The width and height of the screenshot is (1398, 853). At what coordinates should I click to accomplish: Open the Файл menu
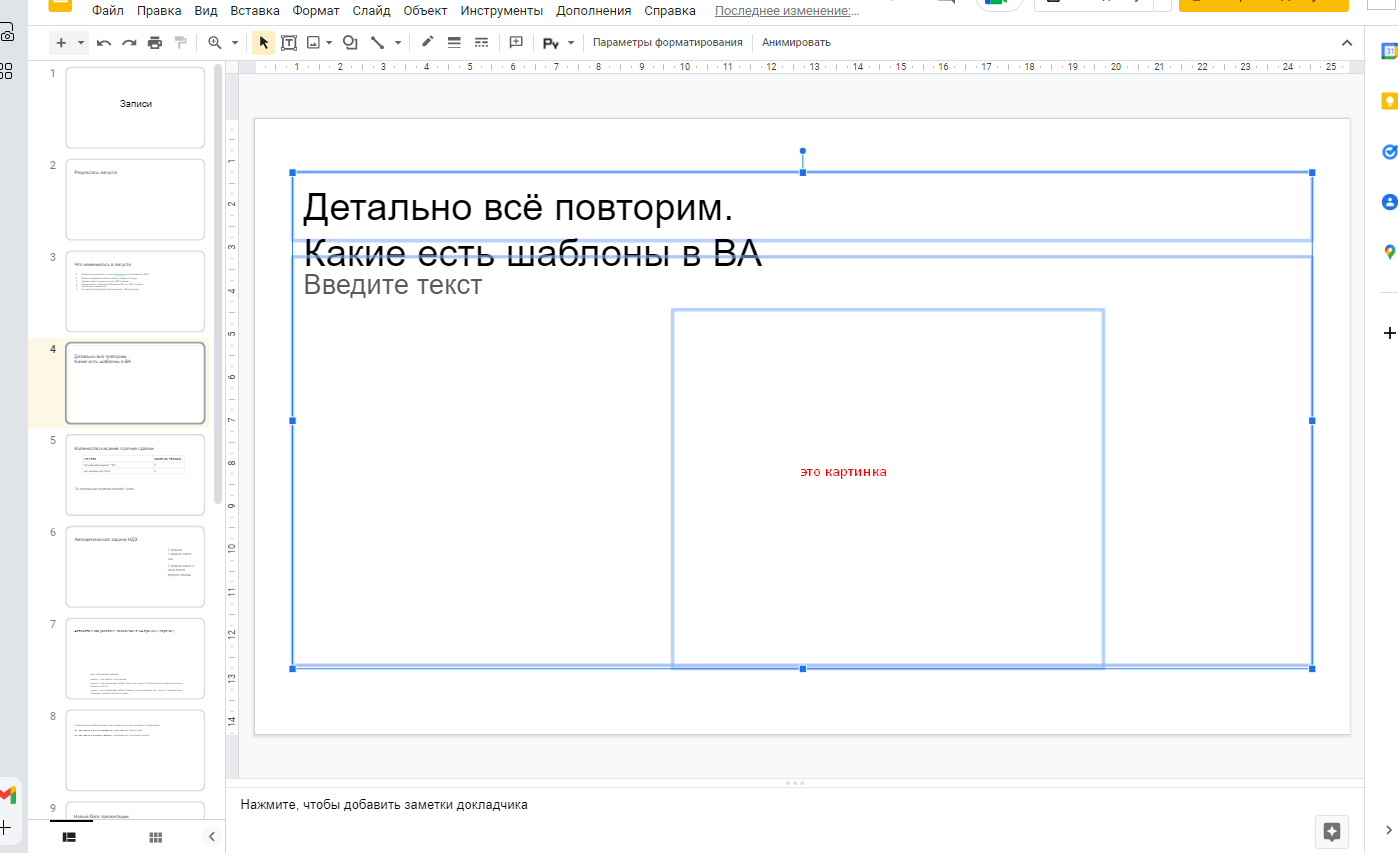point(108,11)
